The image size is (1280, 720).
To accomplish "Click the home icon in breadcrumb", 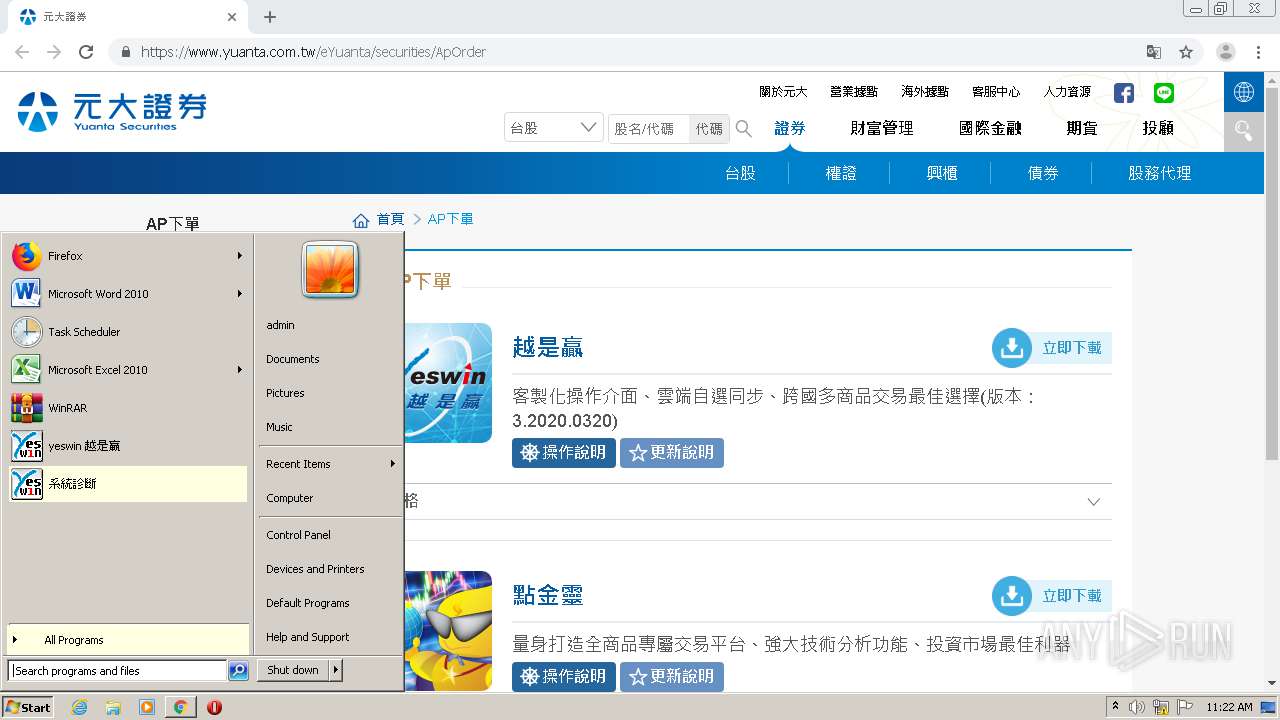I will click(361, 220).
